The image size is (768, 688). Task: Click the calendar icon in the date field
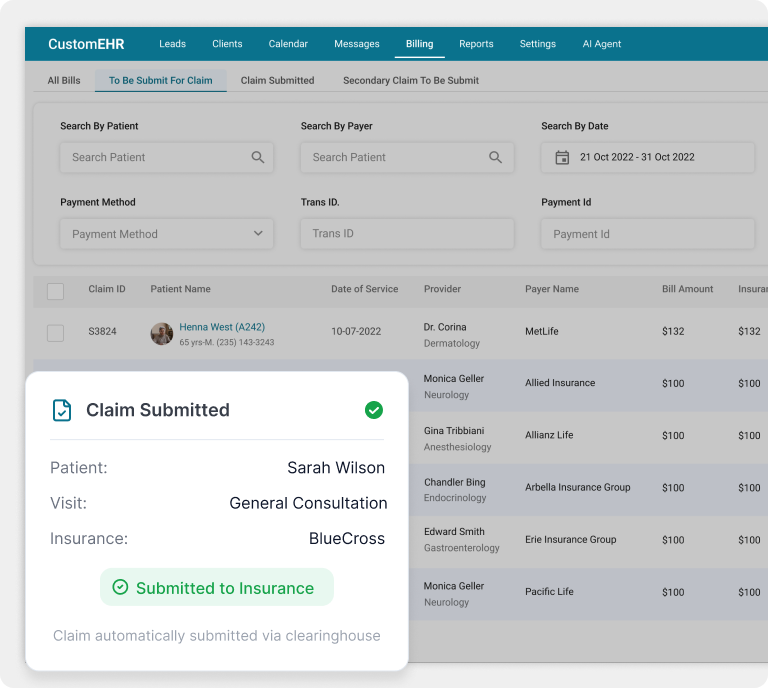tap(562, 157)
